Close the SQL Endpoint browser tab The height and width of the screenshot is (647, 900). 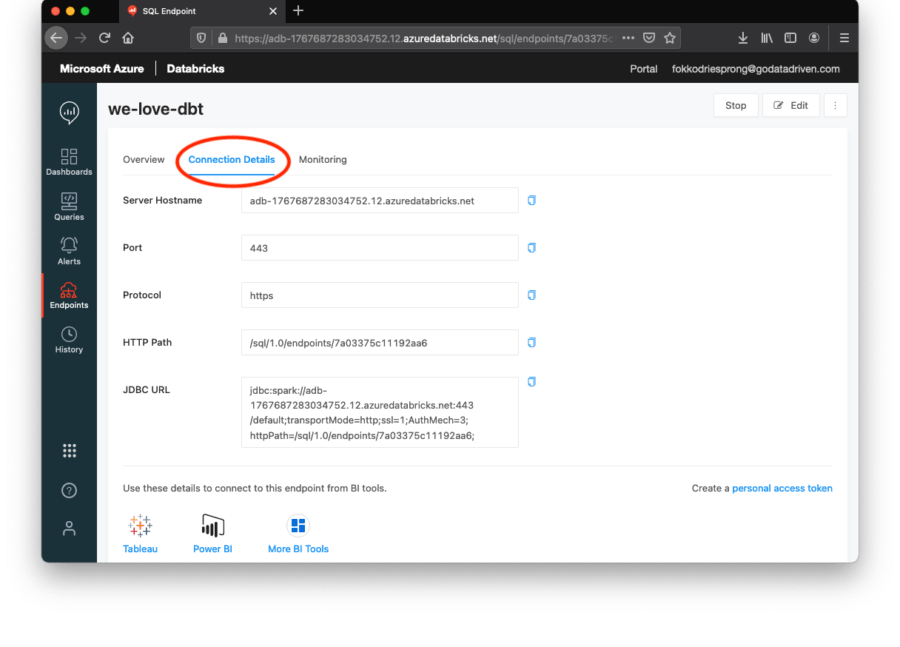pyautogui.click(x=273, y=11)
